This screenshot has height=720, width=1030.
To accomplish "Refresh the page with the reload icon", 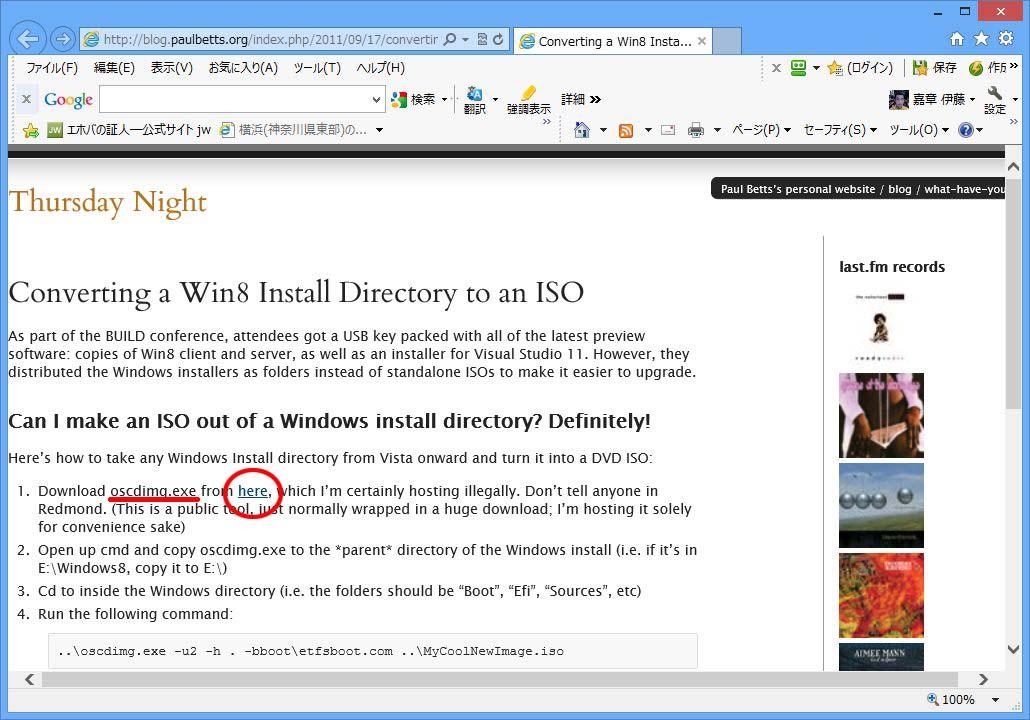I will (498, 40).
